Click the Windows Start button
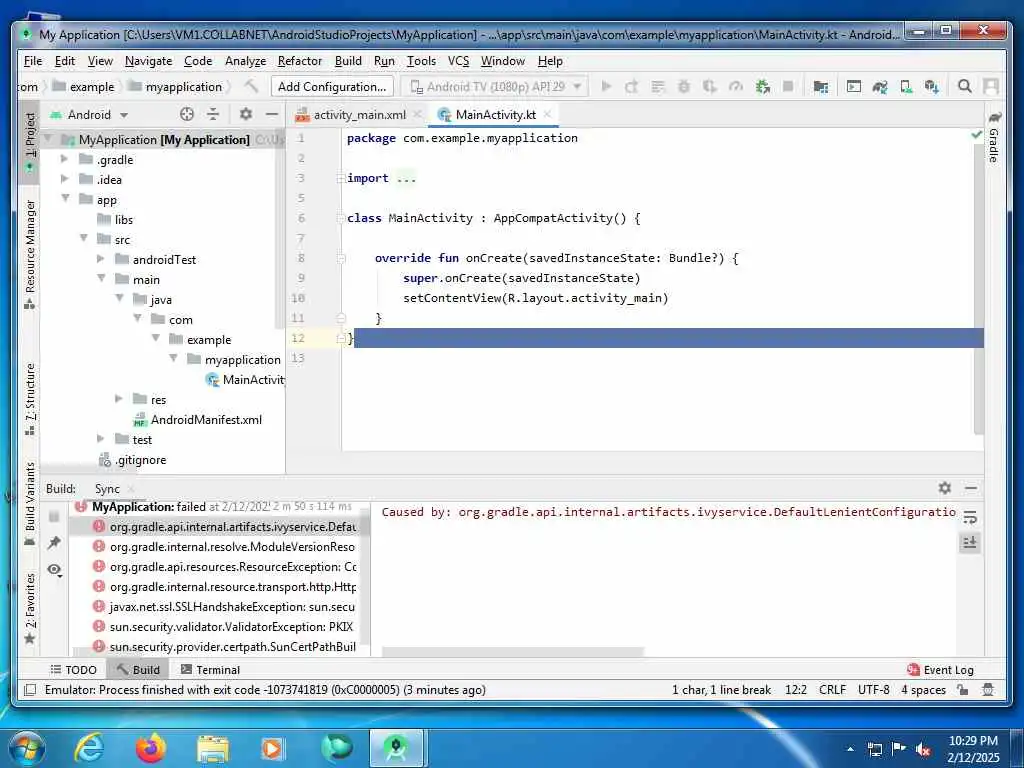1024x768 pixels. (26, 748)
